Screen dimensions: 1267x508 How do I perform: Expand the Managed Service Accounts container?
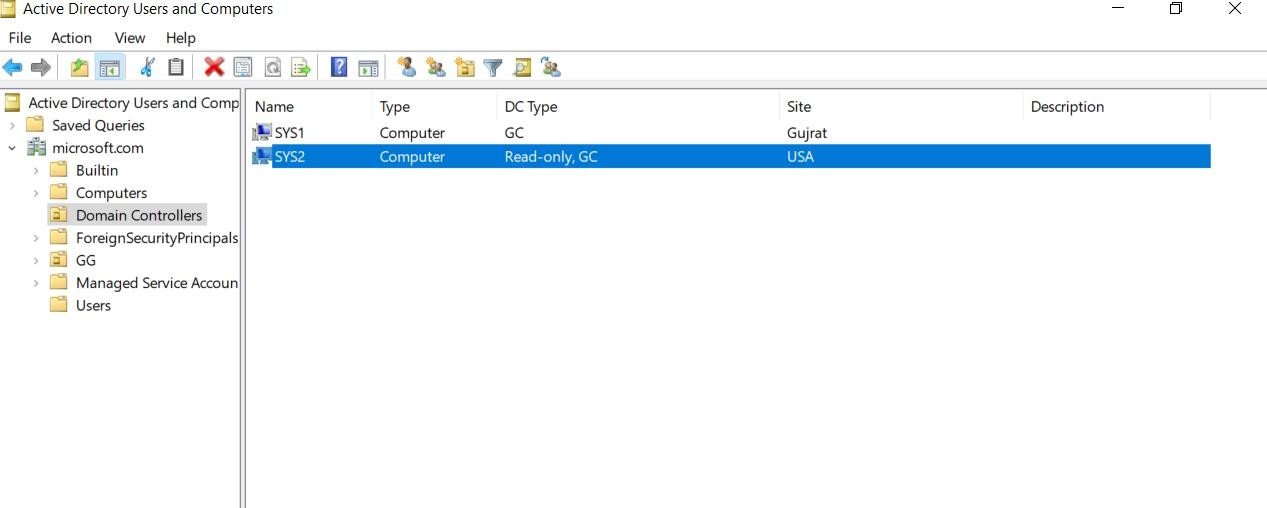(x=36, y=283)
